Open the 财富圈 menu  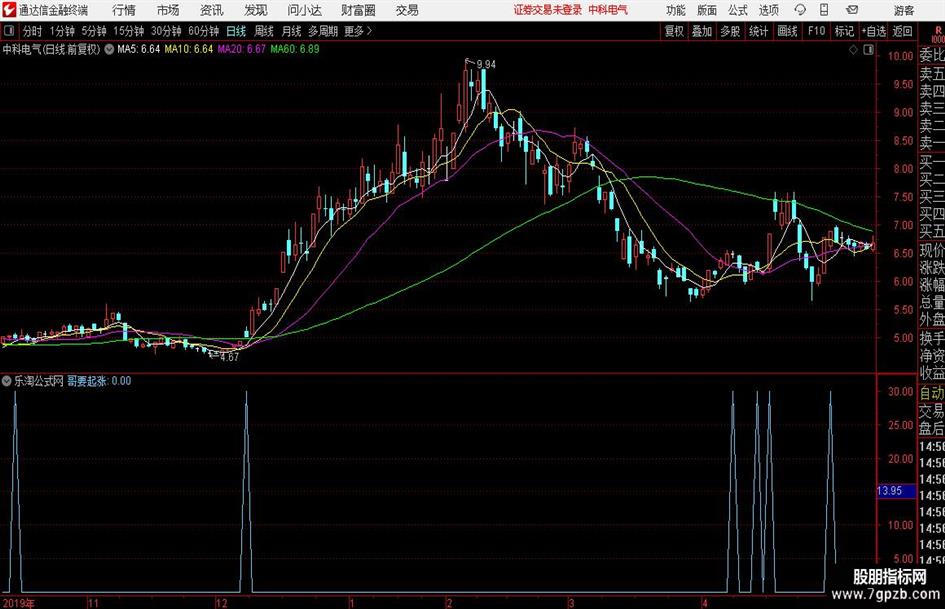[x=358, y=10]
